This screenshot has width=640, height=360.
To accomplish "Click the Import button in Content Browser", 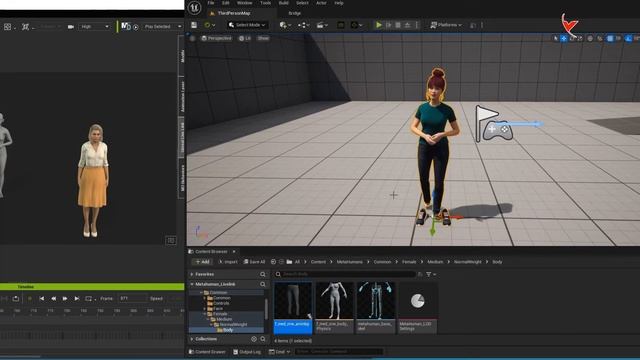I will pos(228,262).
